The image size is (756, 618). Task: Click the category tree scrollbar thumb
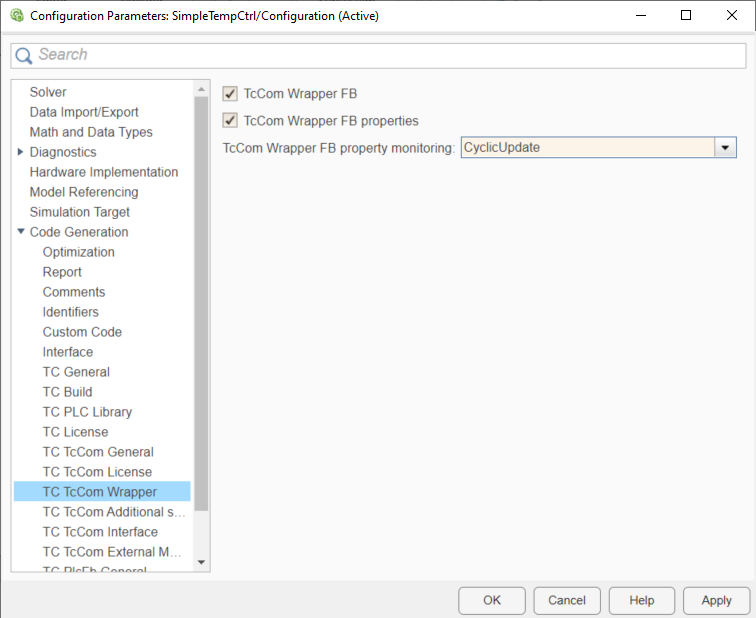[202, 303]
